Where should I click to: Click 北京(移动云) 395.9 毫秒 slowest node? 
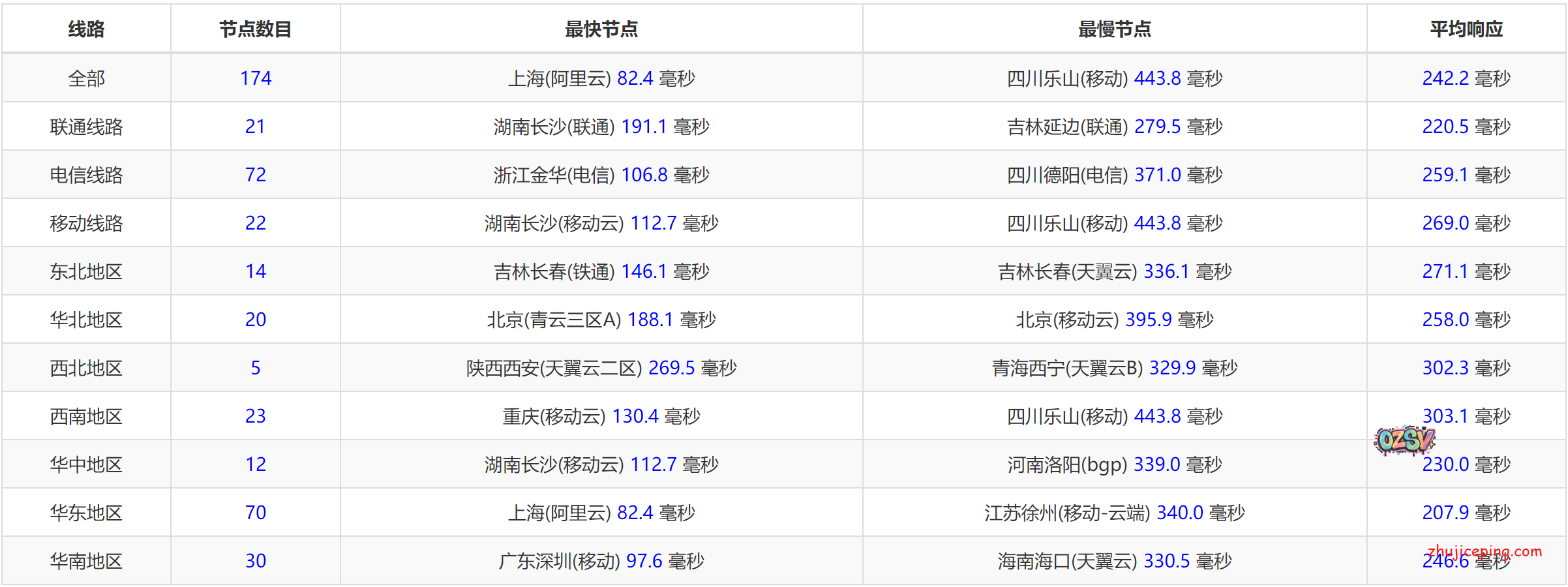(1114, 320)
